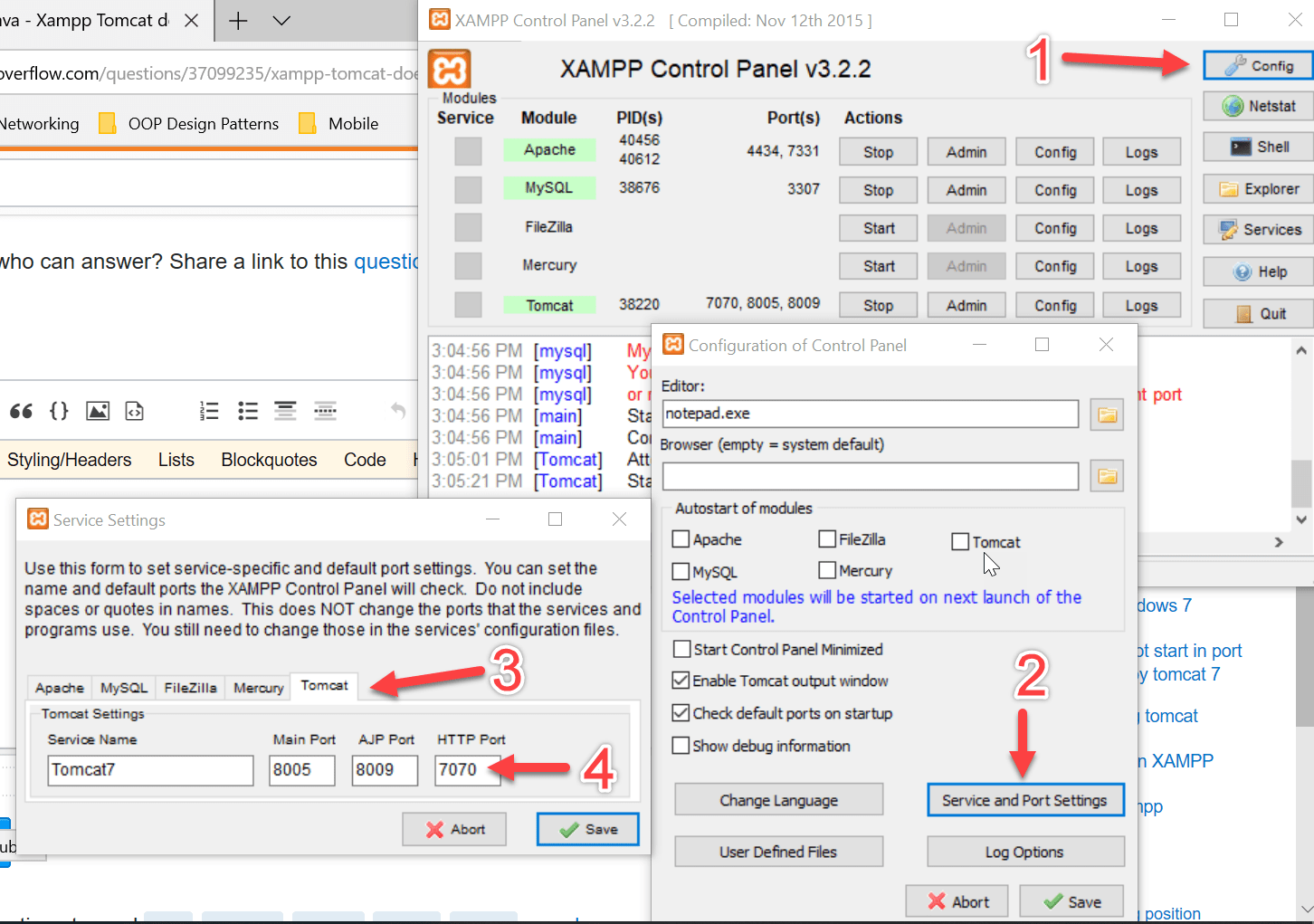Stop the Apache module
This screenshot has height=924, width=1314.
click(x=877, y=151)
